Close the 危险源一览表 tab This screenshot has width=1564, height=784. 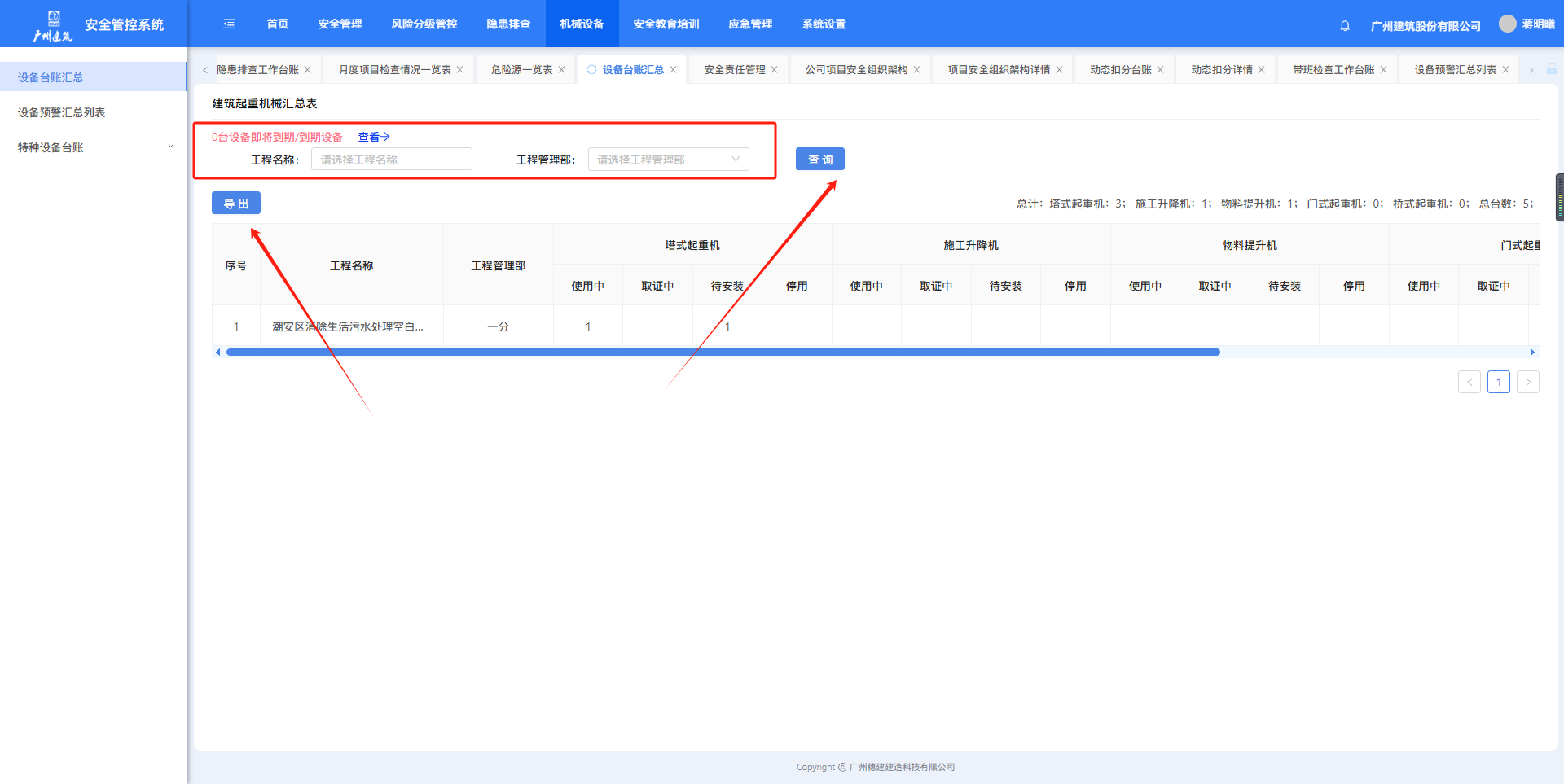(x=561, y=70)
